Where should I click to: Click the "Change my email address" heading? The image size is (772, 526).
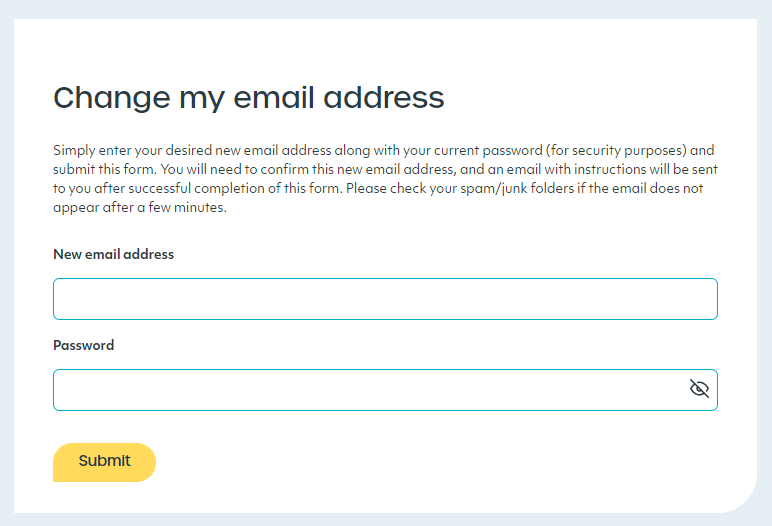click(x=248, y=98)
